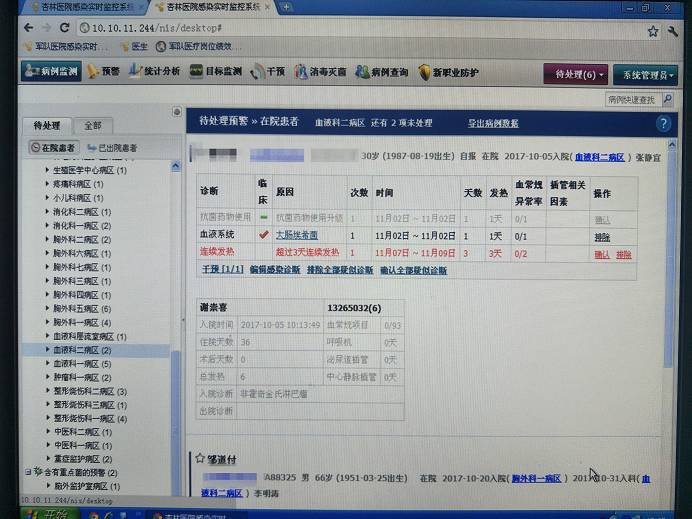
Task: Star the patient 邹道付 record
Action: point(200,457)
